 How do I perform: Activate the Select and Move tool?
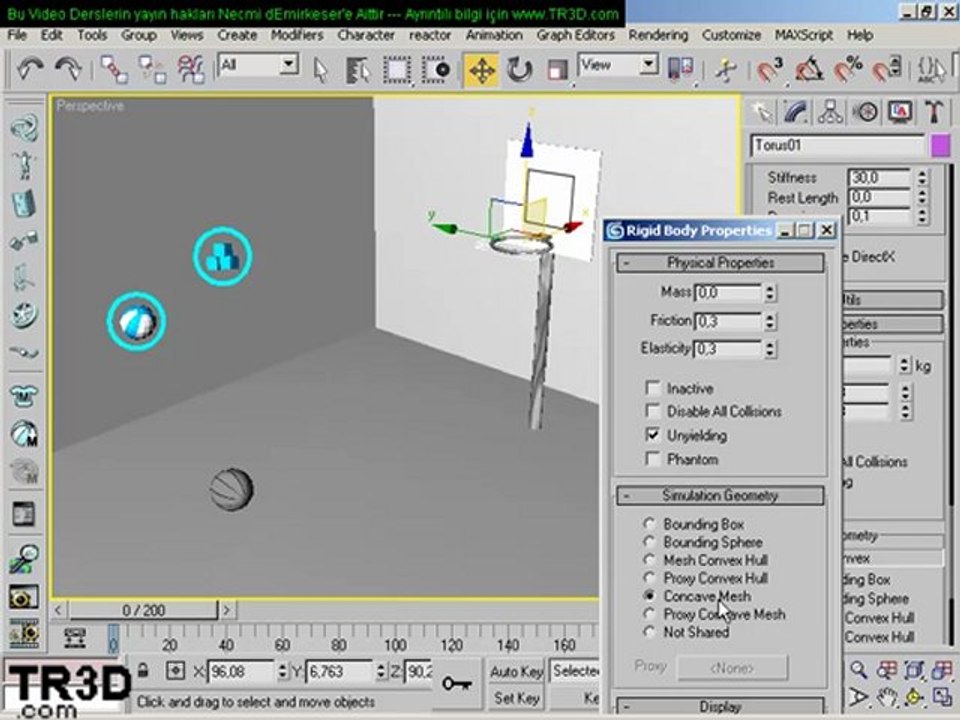click(482, 70)
